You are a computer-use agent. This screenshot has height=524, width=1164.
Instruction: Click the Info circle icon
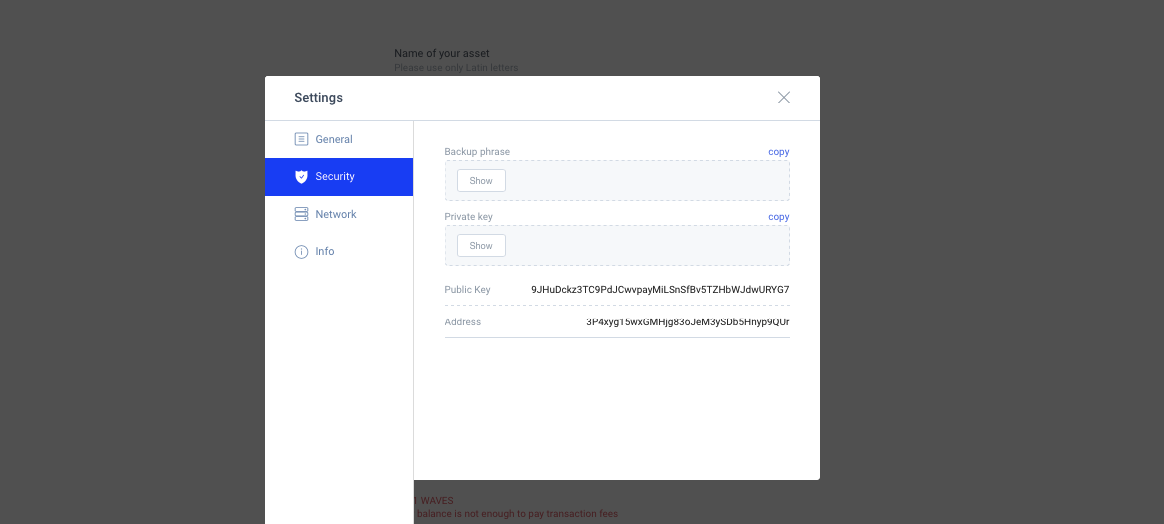click(x=301, y=252)
